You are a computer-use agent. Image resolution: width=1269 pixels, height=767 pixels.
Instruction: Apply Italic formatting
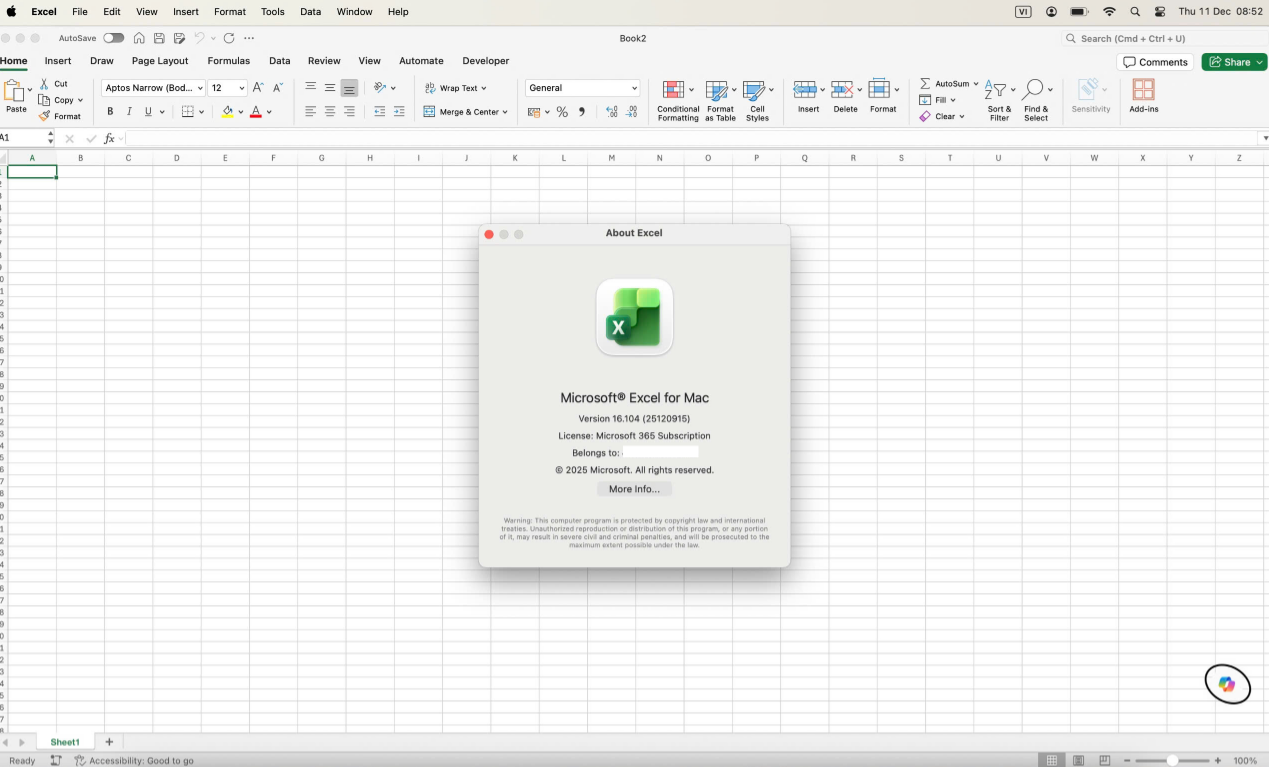coord(129,112)
